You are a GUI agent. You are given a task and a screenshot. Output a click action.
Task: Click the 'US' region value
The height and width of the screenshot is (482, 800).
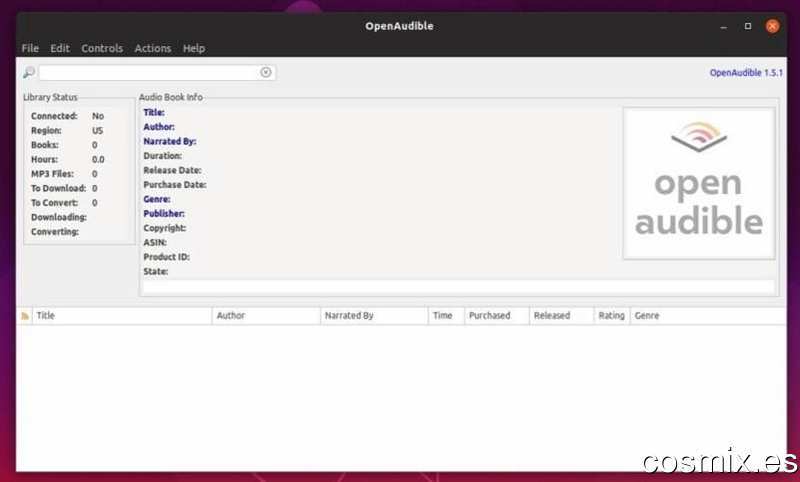(97, 131)
